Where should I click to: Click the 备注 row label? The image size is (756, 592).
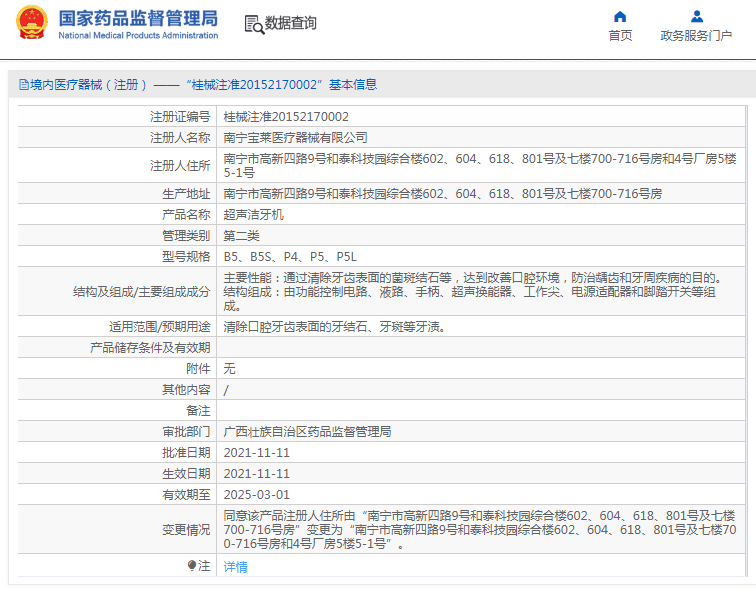tap(198, 411)
